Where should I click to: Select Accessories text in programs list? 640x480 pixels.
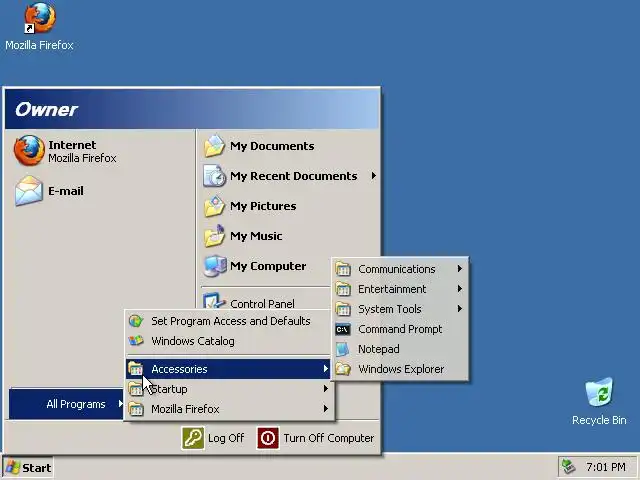pyautogui.click(x=179, y=369)
